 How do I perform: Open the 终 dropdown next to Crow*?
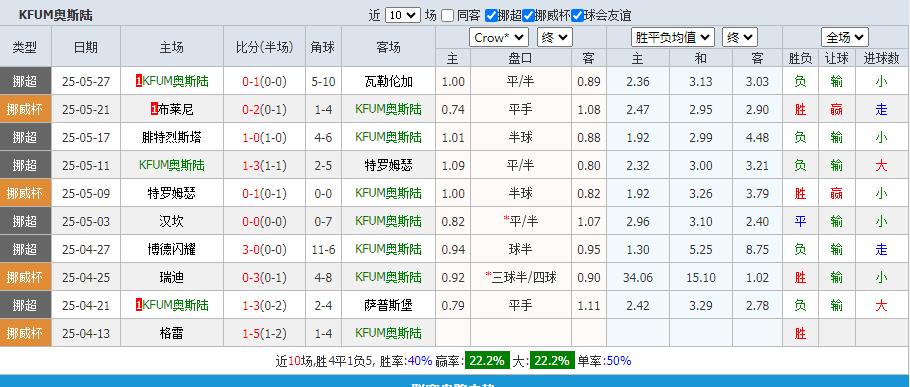click(x=555, y=38)
